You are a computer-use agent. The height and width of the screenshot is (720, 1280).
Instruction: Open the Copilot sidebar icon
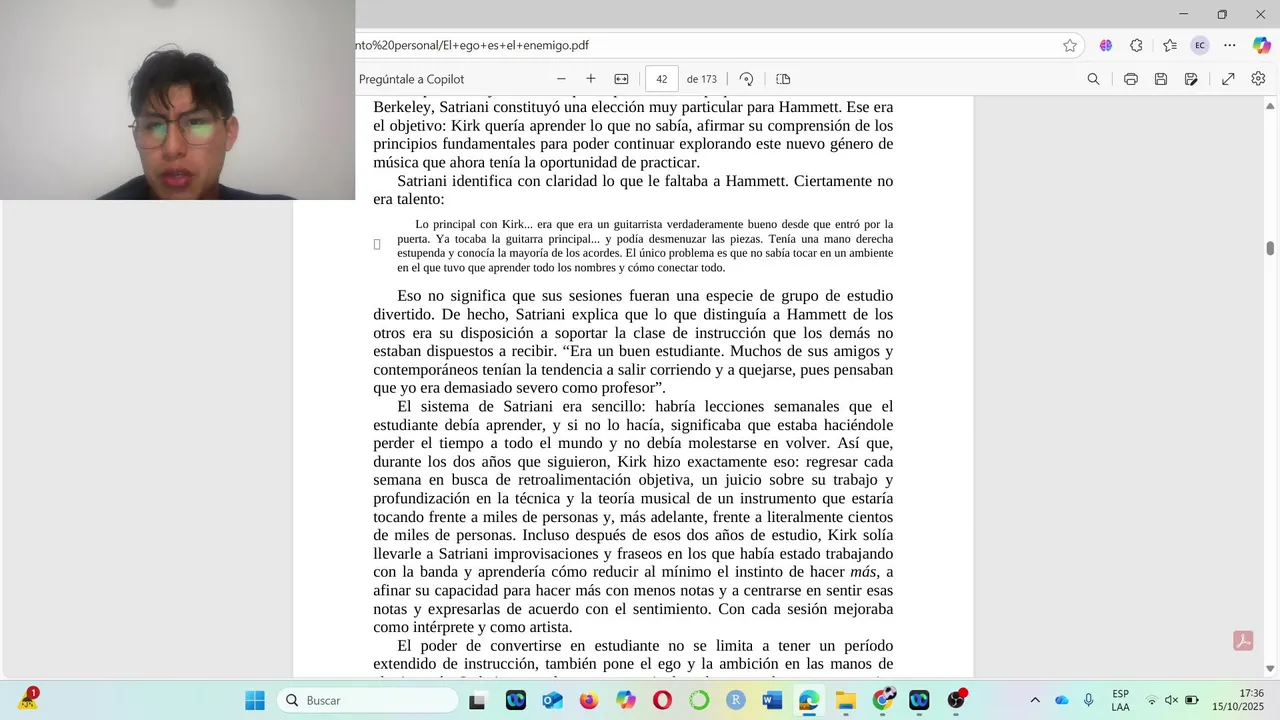(x=1260, y=45)
